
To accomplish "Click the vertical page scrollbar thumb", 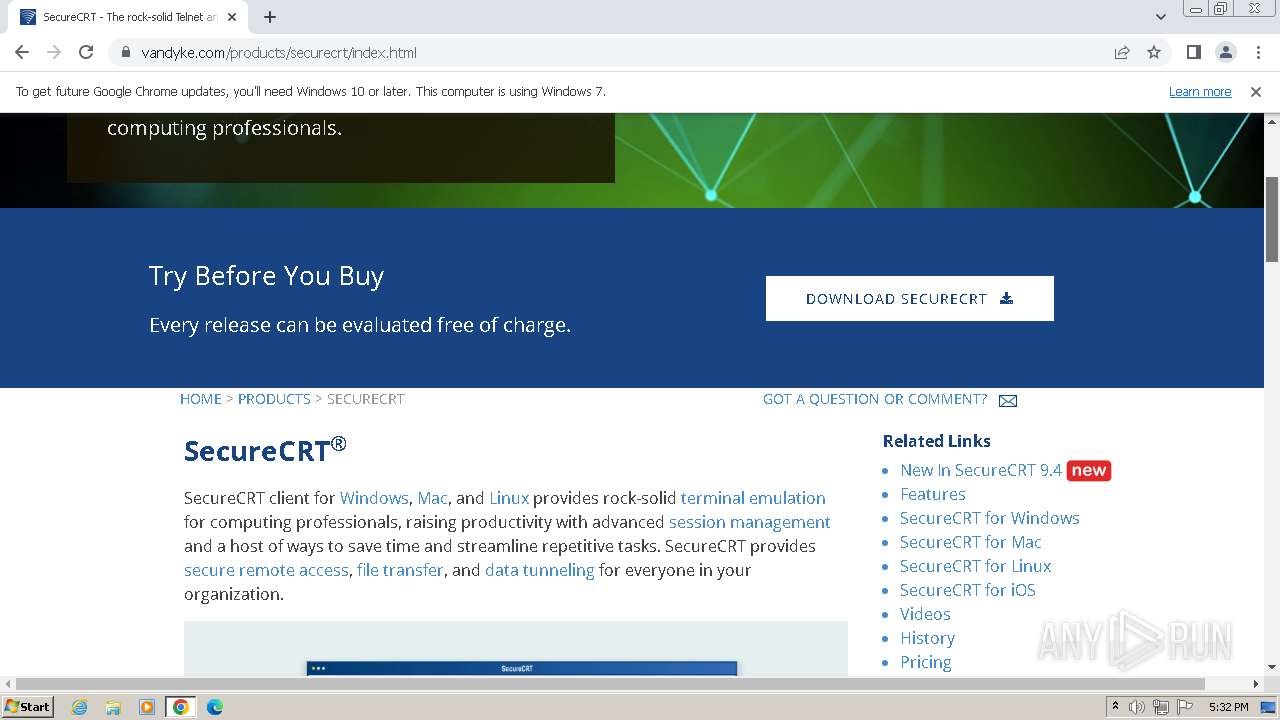I will [1272, 219].
